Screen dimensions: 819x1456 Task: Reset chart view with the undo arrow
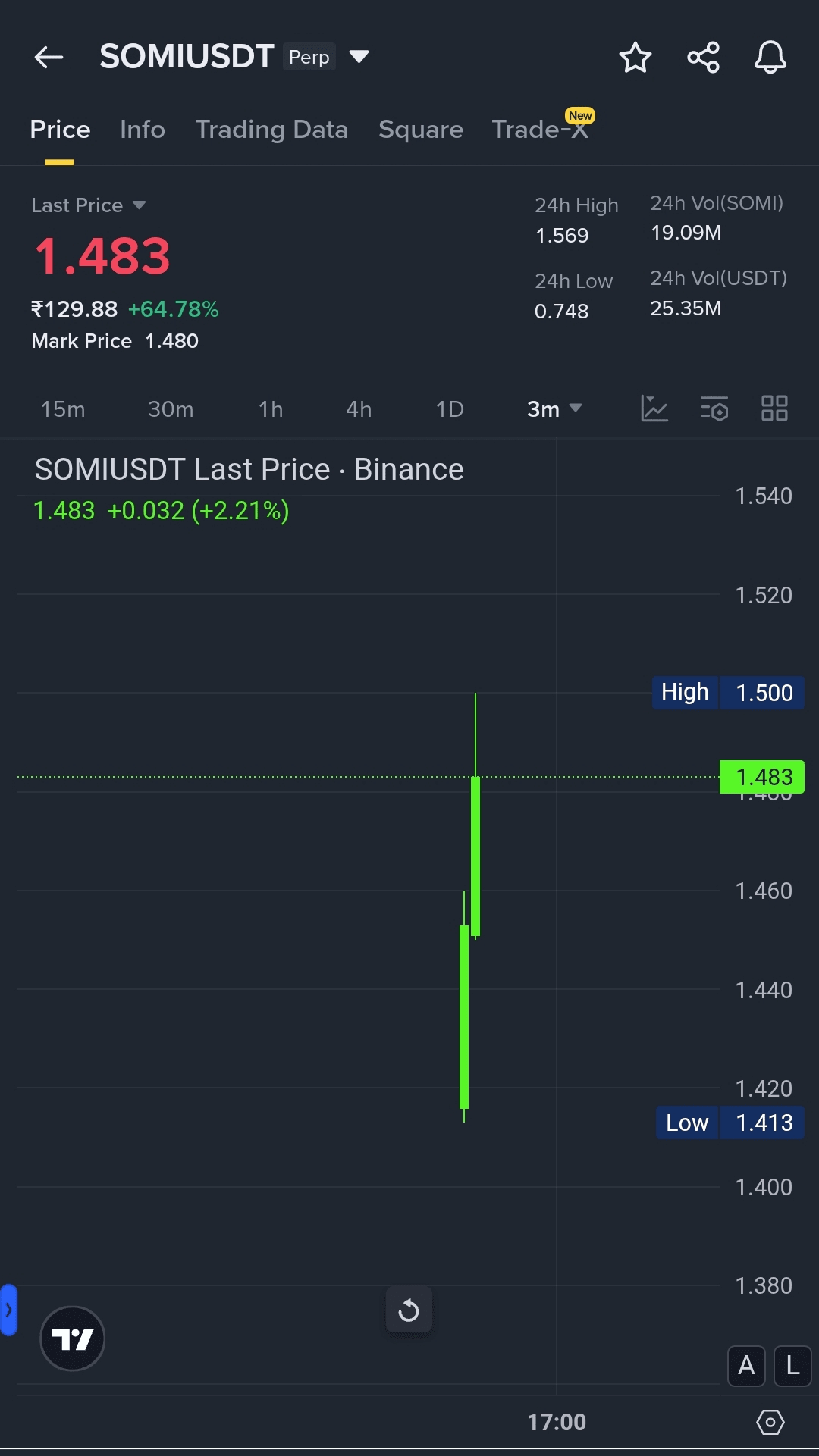409,1310
